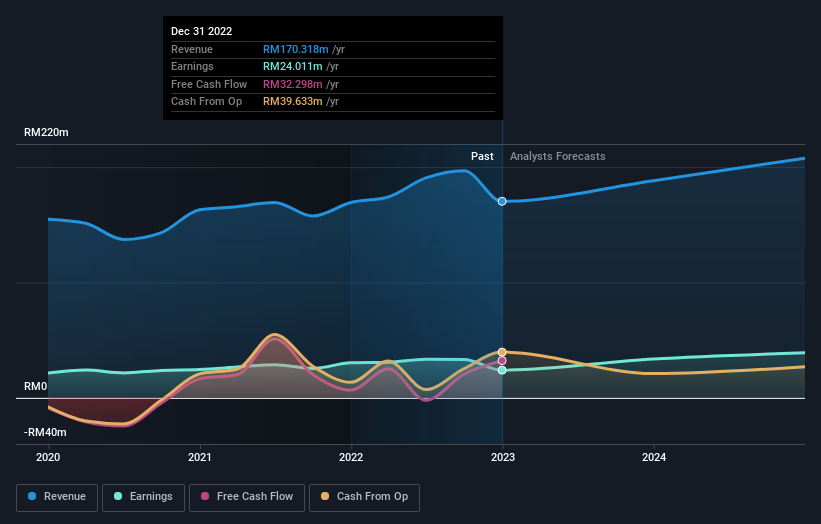Viewport: 821px width, 524px height.
Task: Click the teal Earnings data point marker
Action: 502,370
